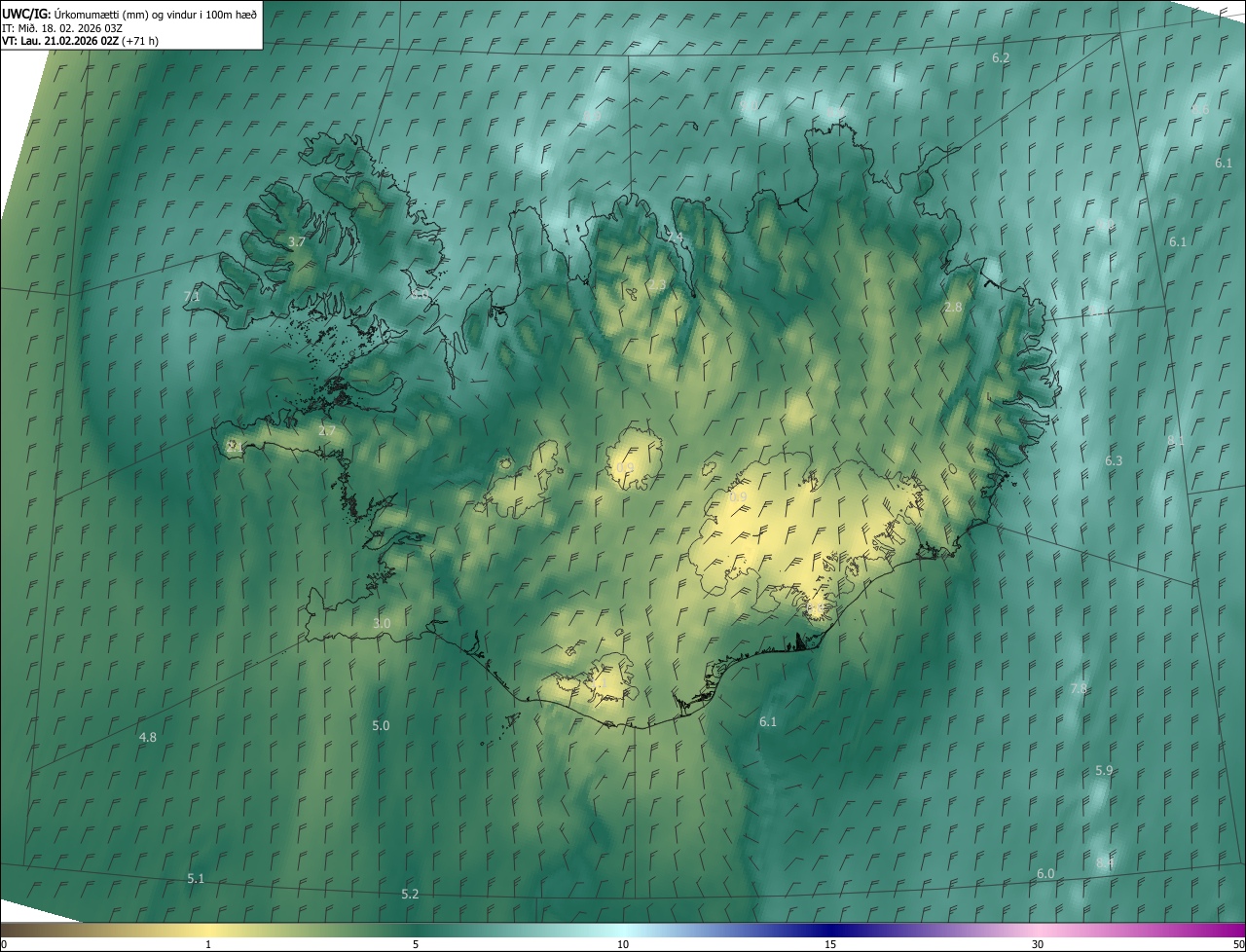This screenshot has height=952, width=1246.
Task: Click the '5.0' value label
Action: coord(381,725)
